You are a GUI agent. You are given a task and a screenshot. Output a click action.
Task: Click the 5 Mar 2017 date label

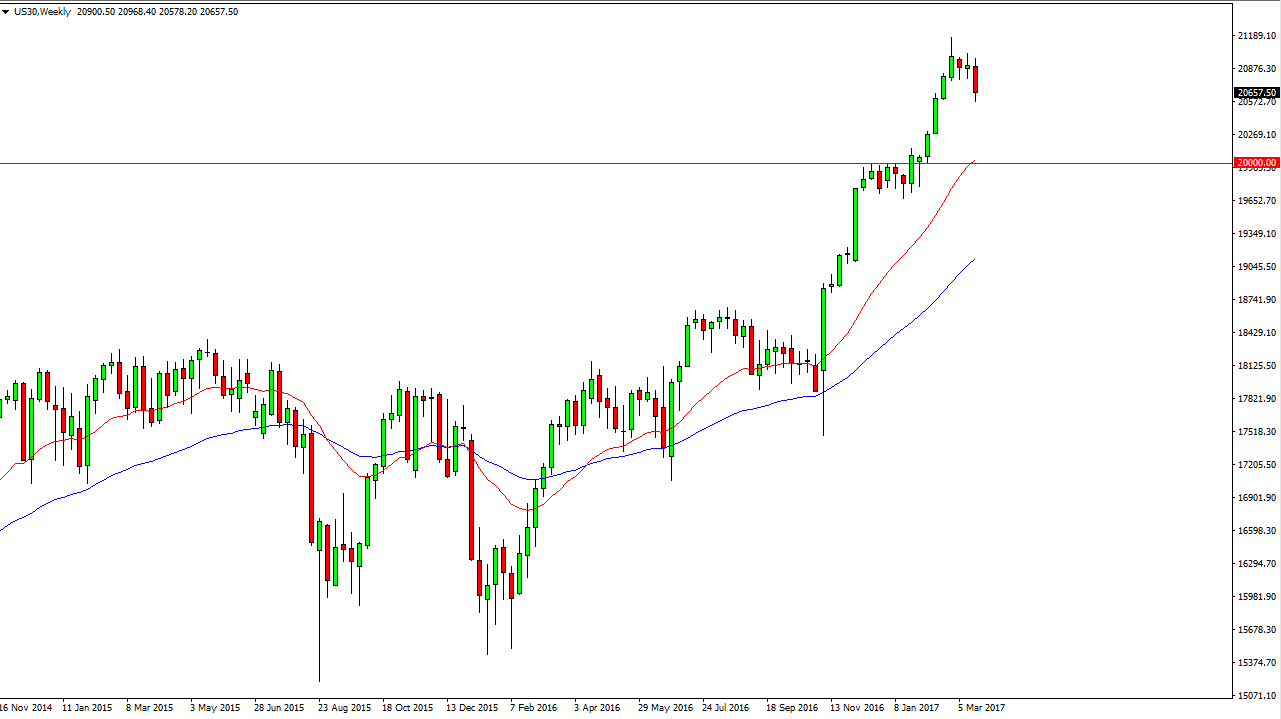pos(981,706)
